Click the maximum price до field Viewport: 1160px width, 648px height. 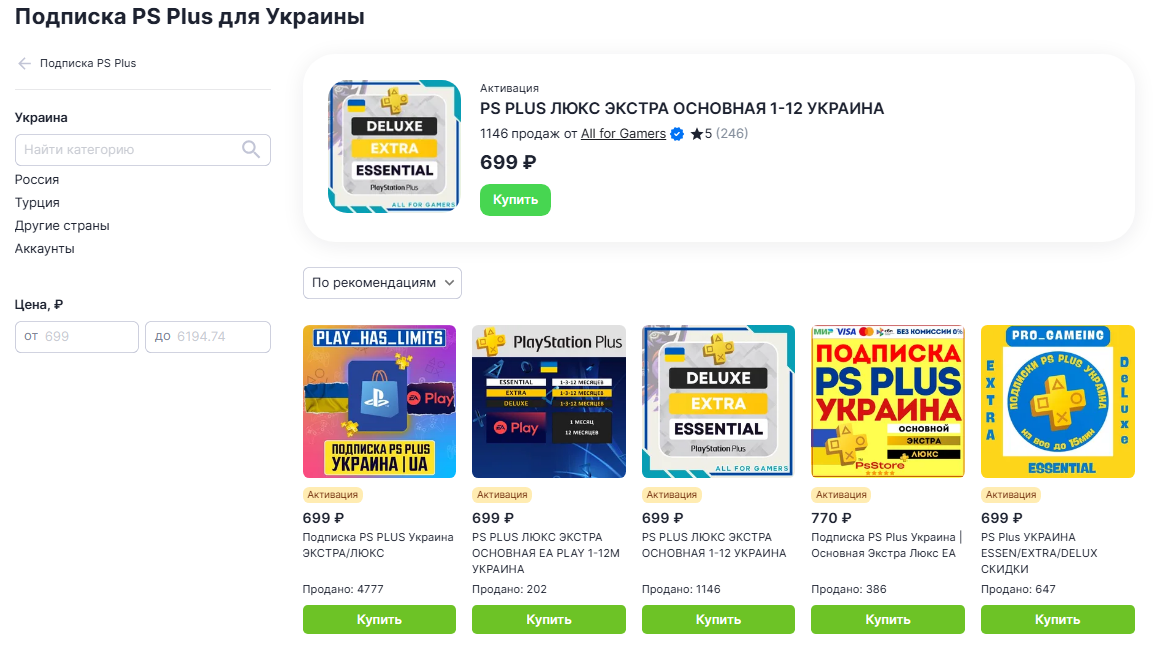(208, 337)
